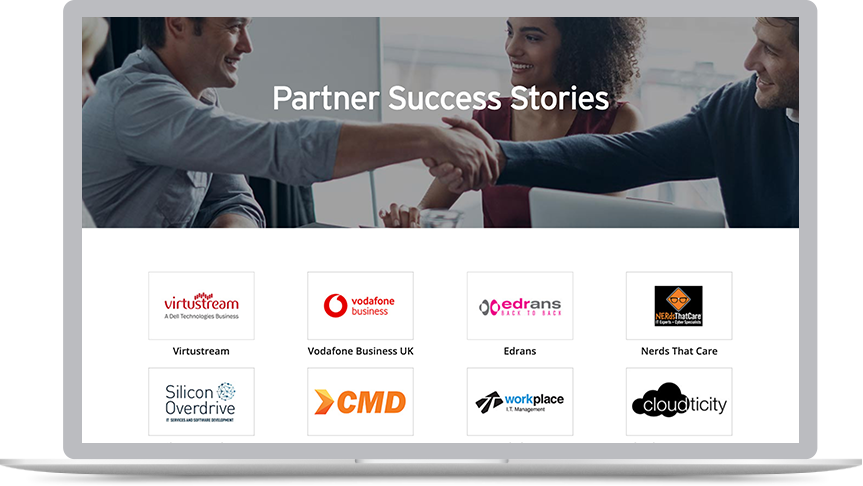Open the Nerds That Care logo tile
The width and height of the screenshot is (863, 486).
(x=679, y=305)
